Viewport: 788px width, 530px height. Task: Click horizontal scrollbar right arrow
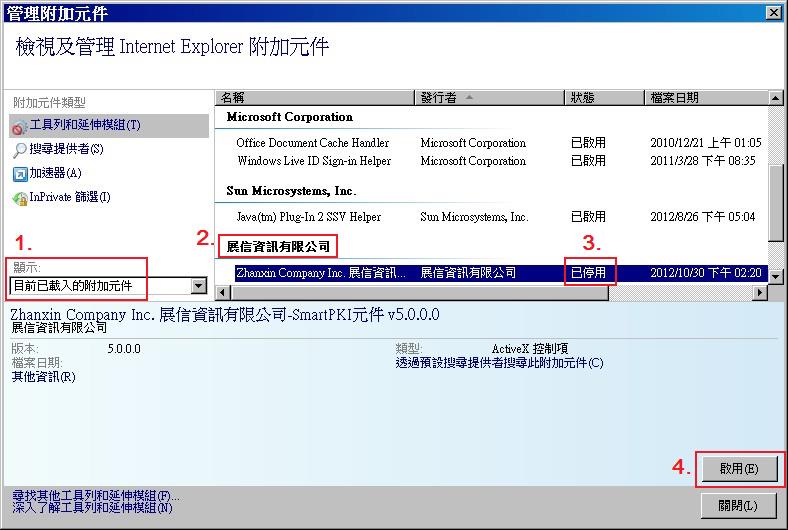point(760,292)
